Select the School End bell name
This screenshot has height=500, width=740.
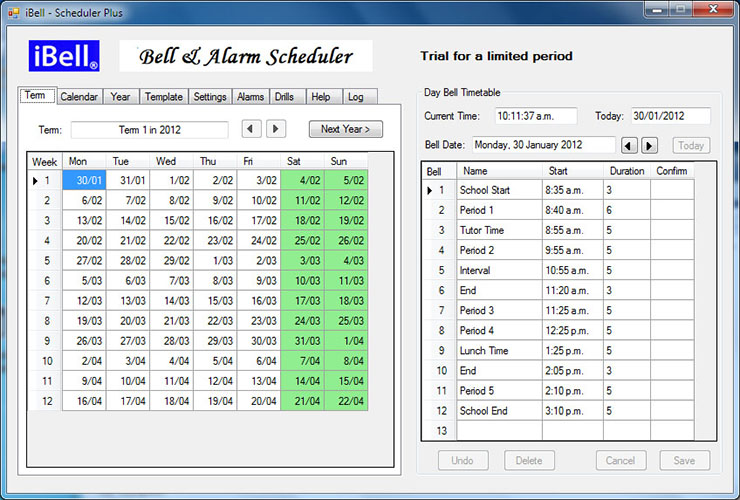[x=499, y=411]
